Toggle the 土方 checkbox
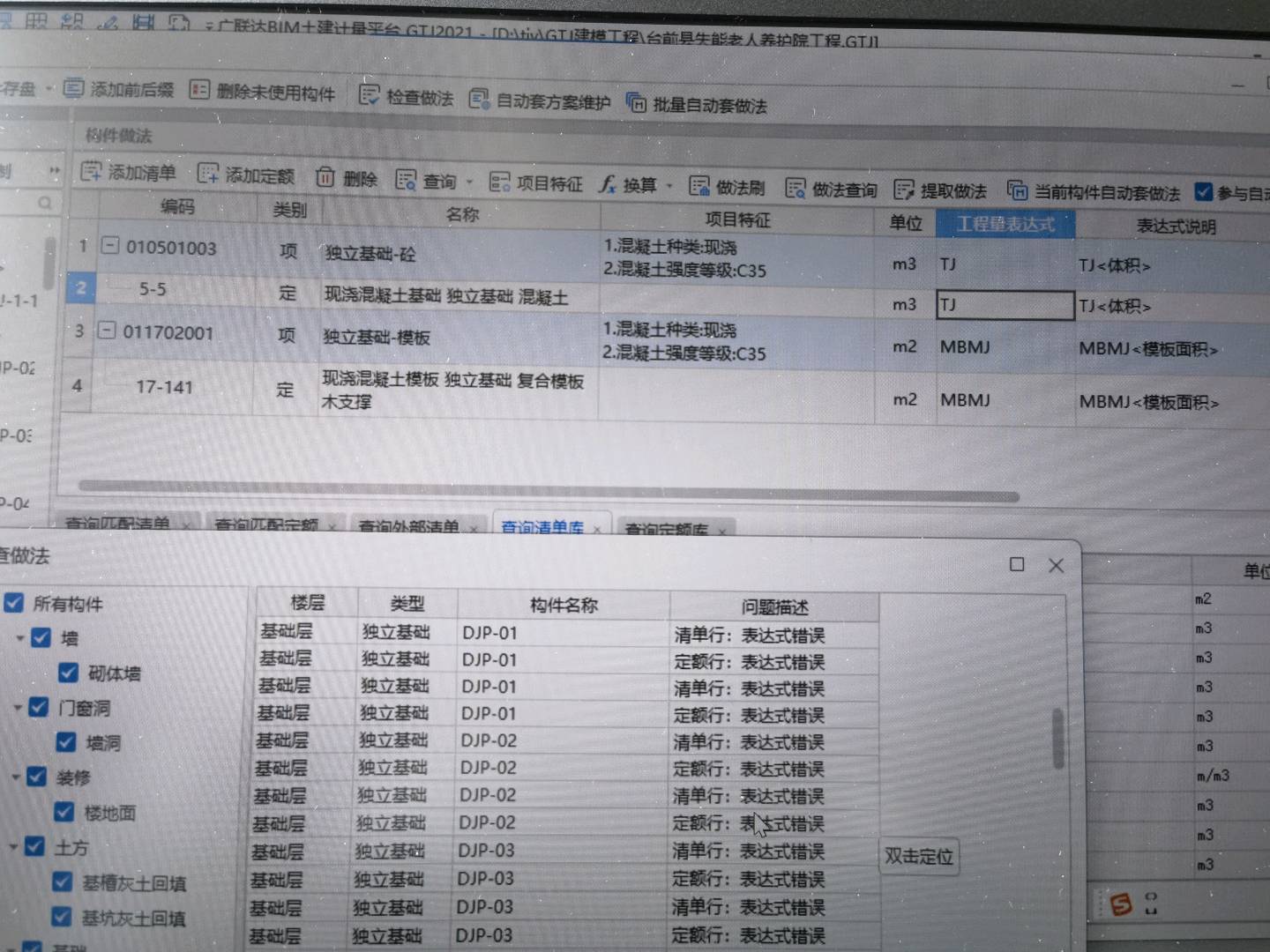This screenshot has height=952, width=1270. click(x=34, y=847)
